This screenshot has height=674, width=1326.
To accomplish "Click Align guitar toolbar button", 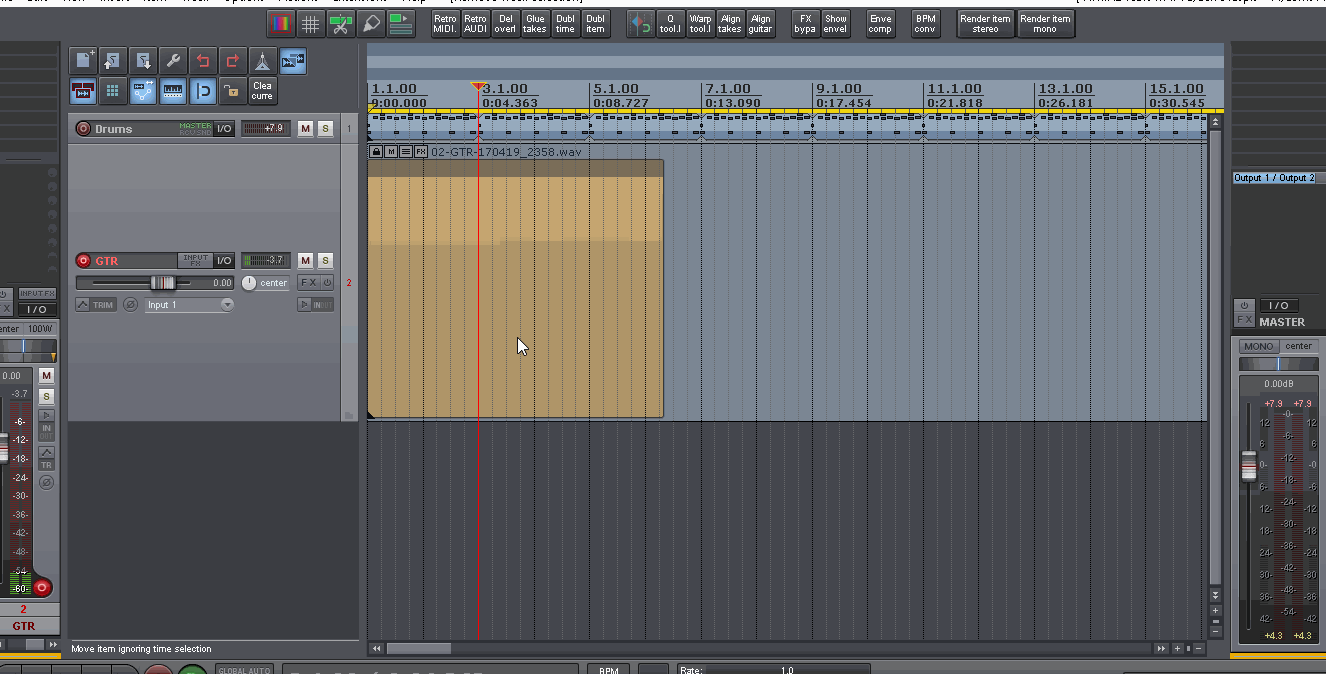I will tap(760, 24).
